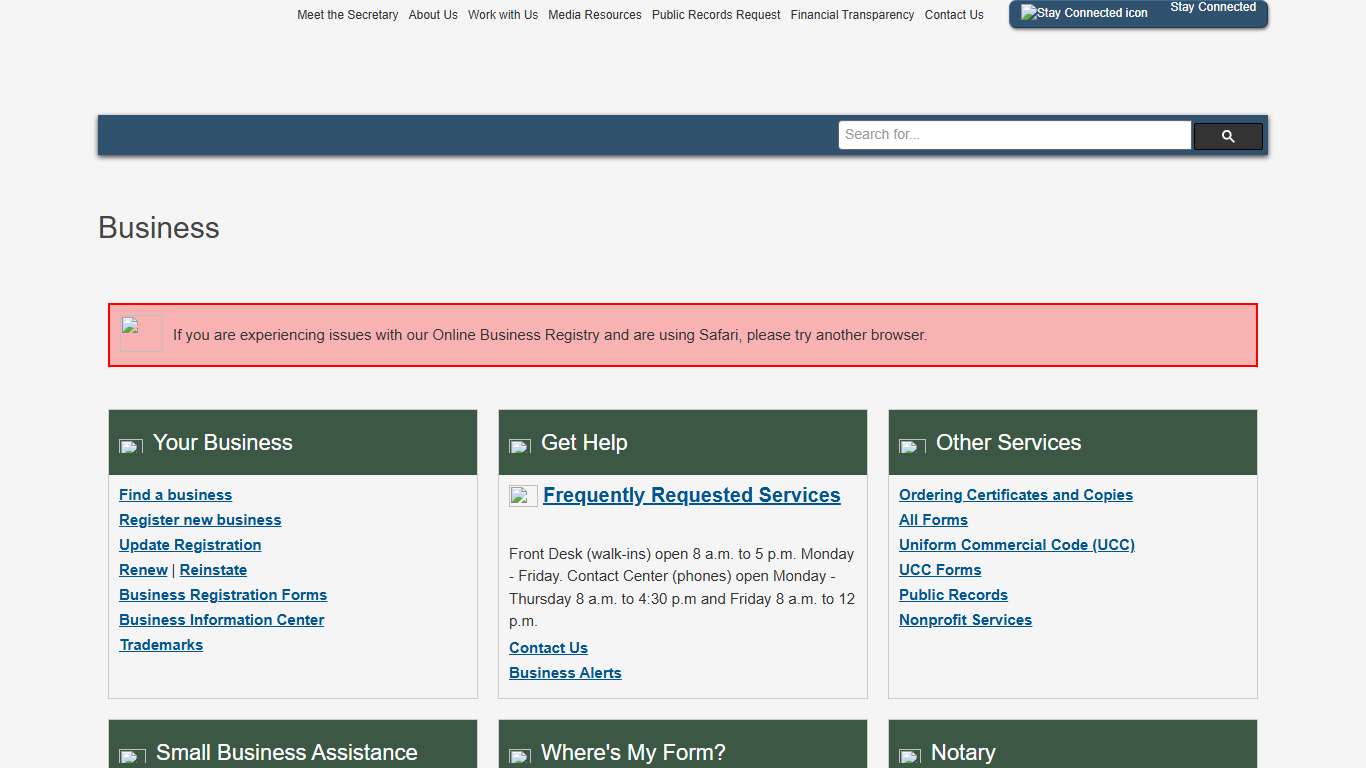This screenshot has height=768, width=1366.
Task: Click the alert icon in red banner
Action: click(141, 333)
